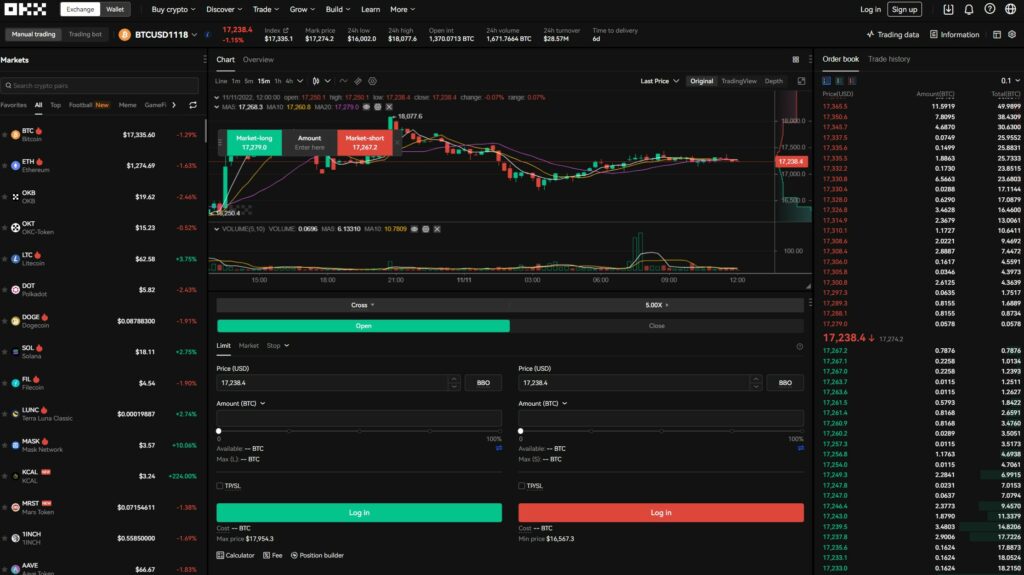Image resolution: width=1024 pixels, height=575 pixels.
Task: Click the green Market-long button
Action: [253, 143]
